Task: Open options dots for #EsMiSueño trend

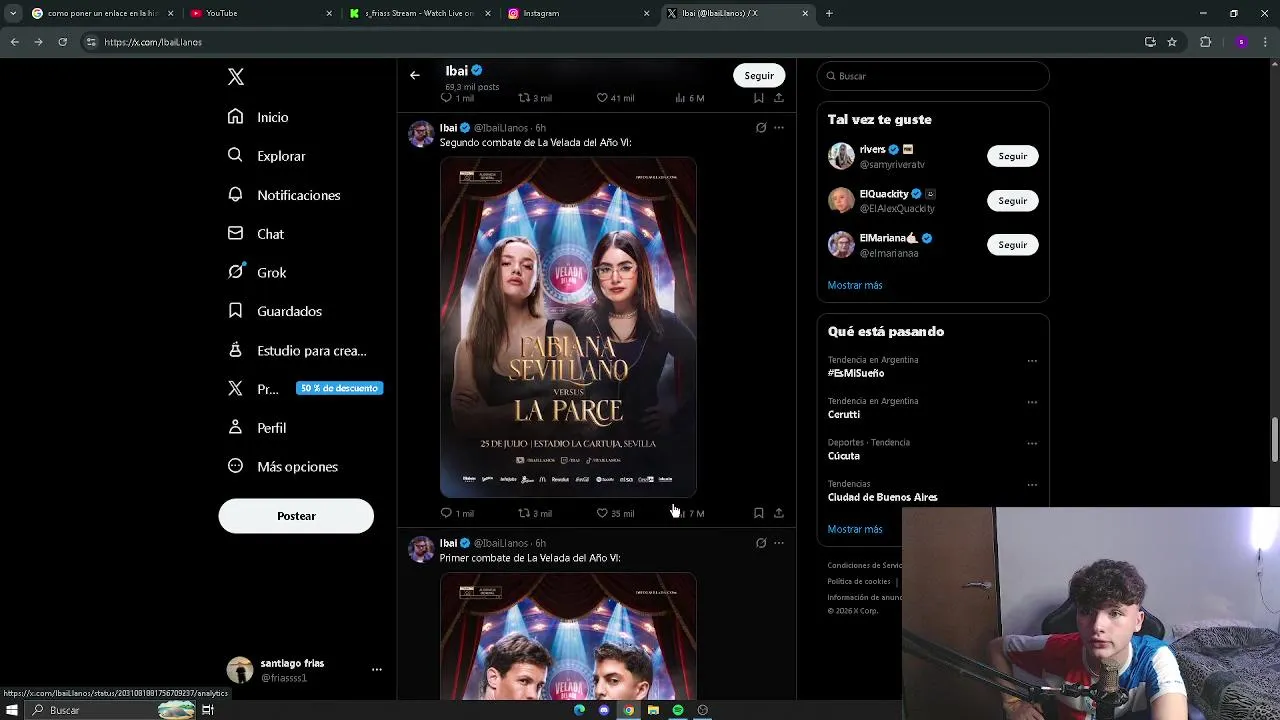Action: click(x=1032, y=361)
